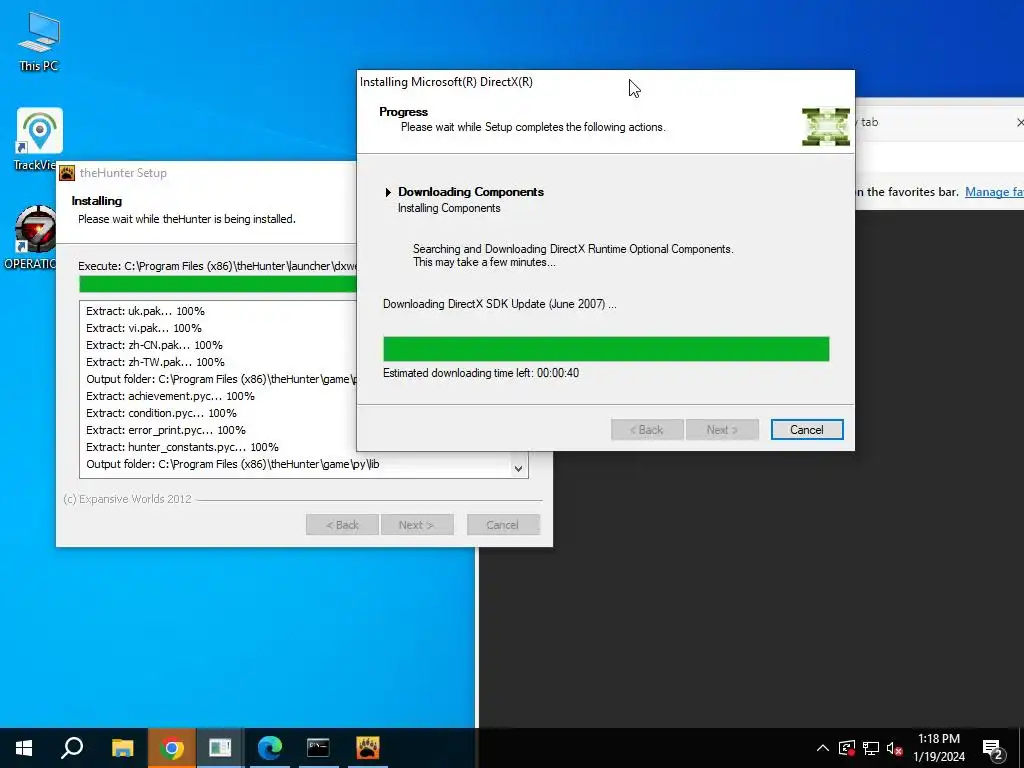Cancel the DirectX installation
The image size is (1024, 768).
807,430
